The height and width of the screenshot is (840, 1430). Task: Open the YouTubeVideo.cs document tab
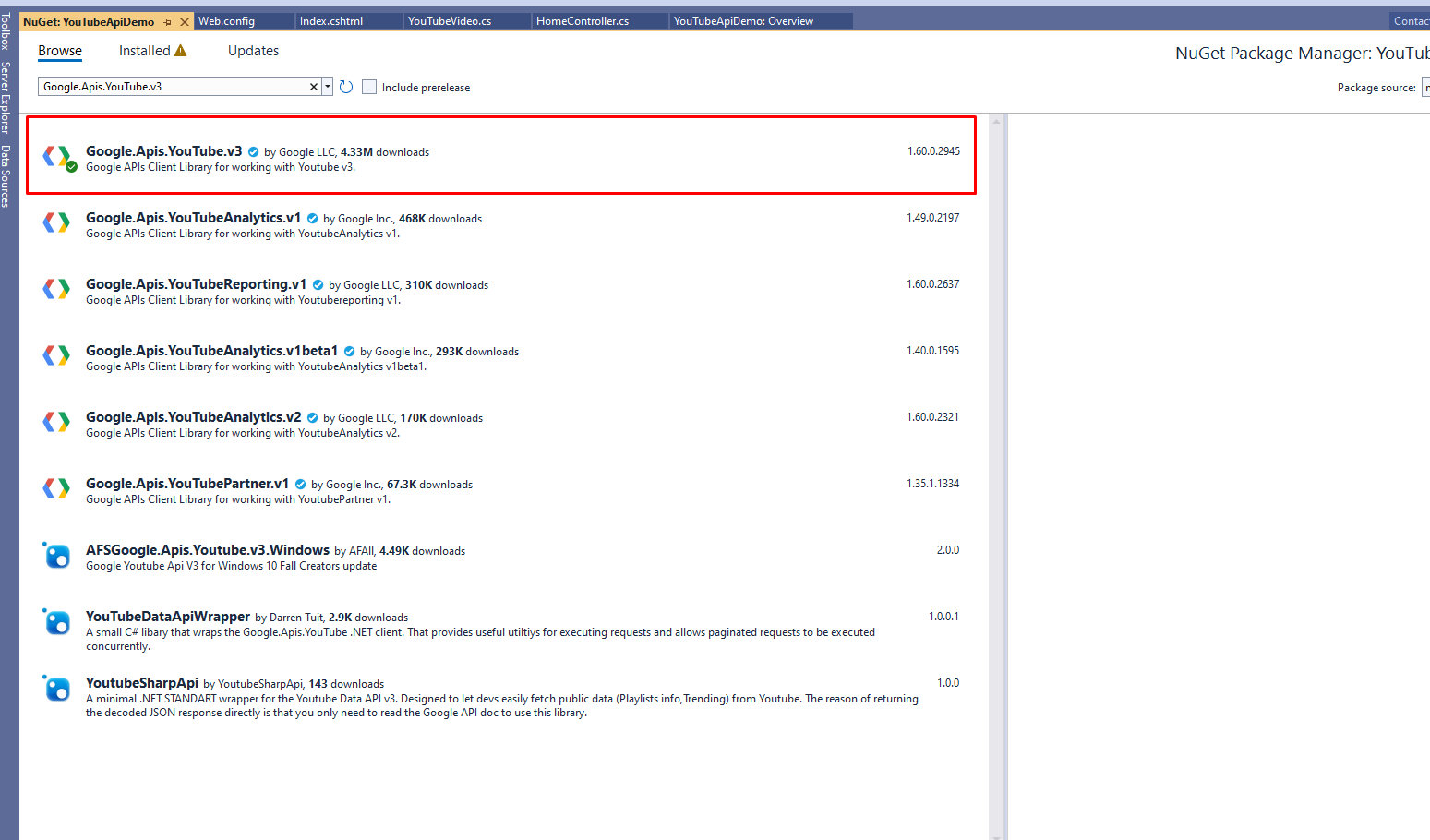tap(469, 21)
